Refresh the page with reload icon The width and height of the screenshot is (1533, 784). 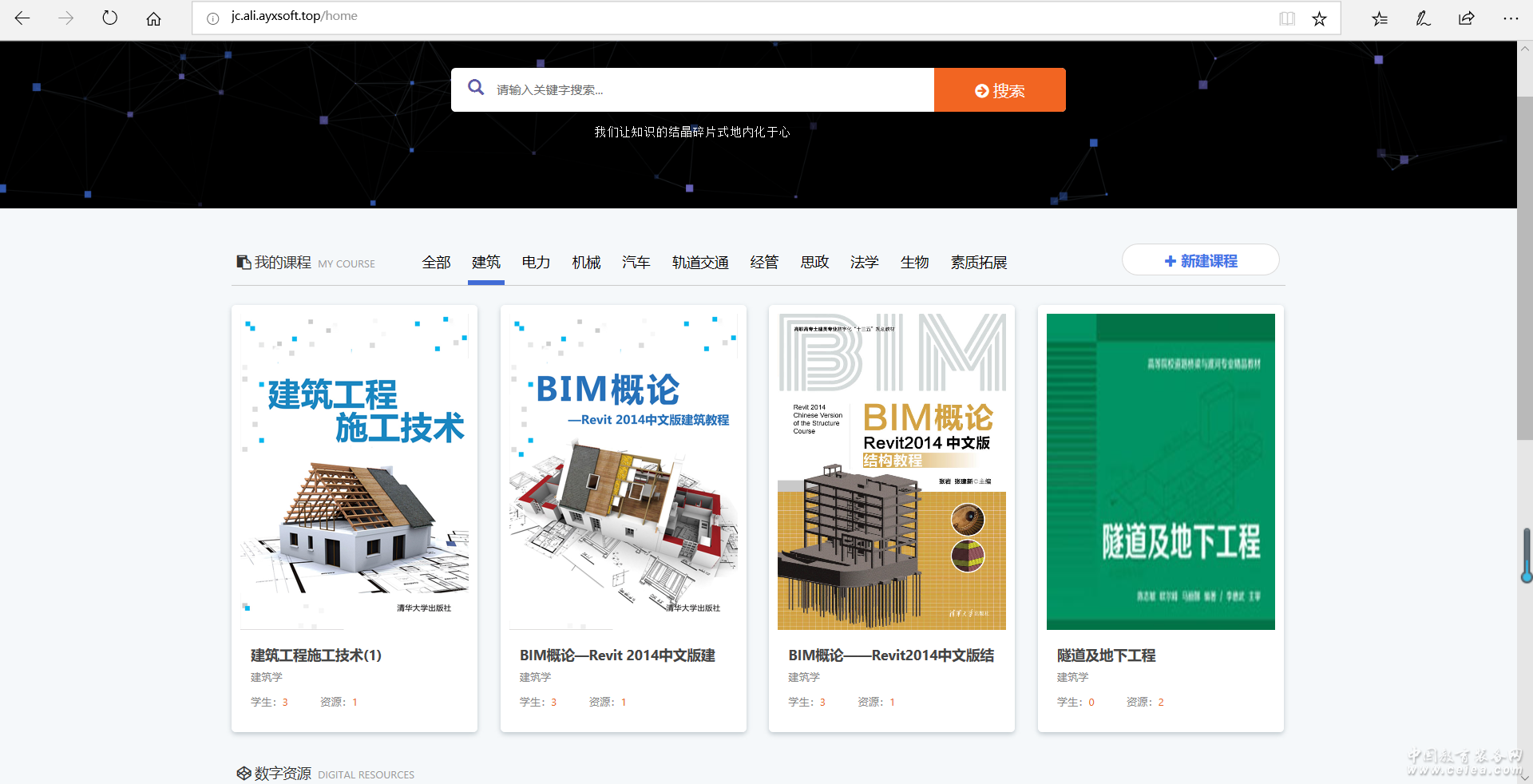[x=110, y=18]
